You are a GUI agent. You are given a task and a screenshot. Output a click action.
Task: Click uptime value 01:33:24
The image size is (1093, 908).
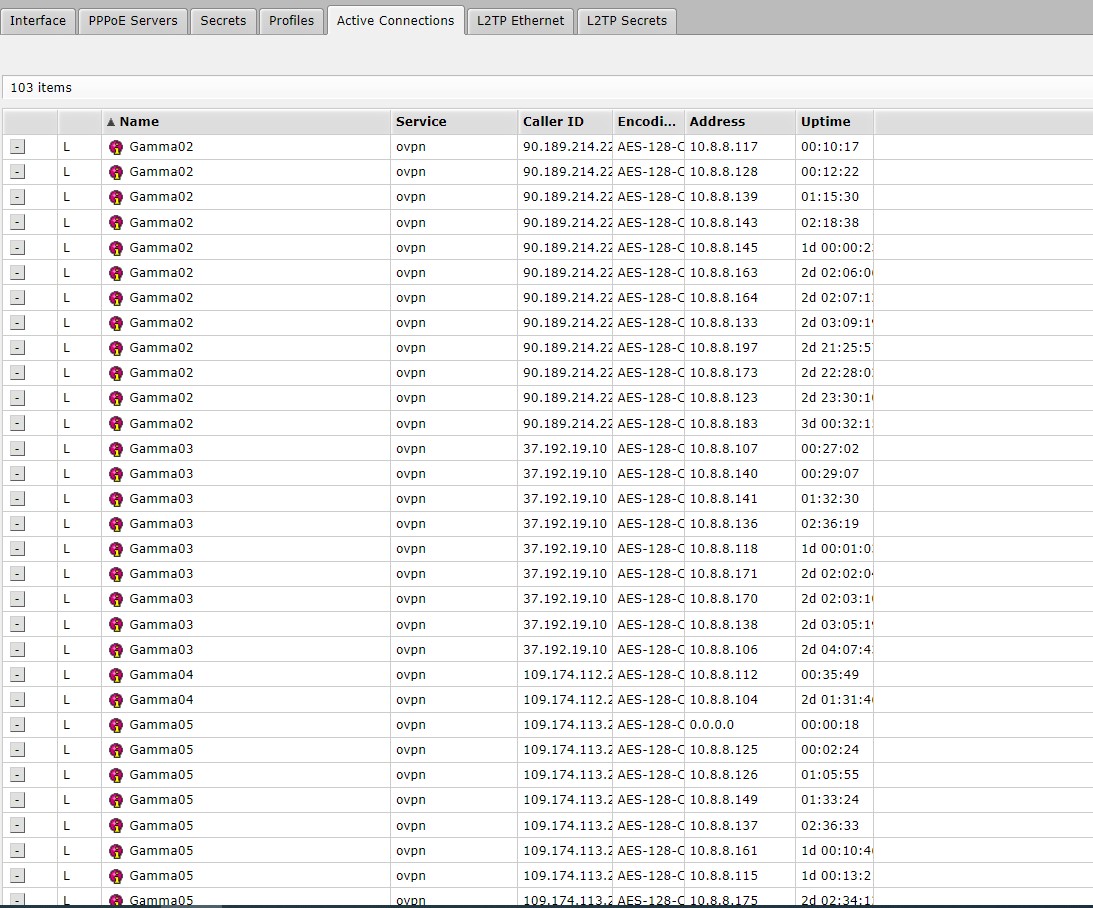[x=830, y=799]
